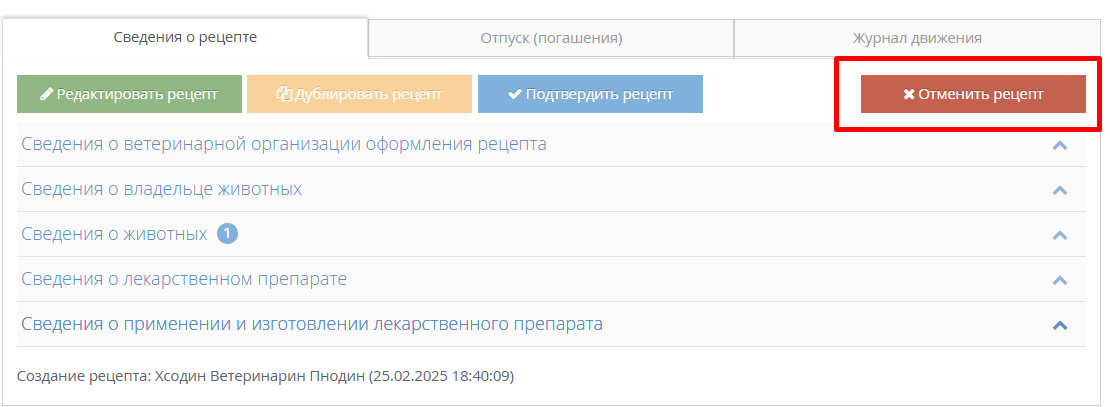
Task: Click Сведения о применении и изготовлении heading
Action: point(312,324)
